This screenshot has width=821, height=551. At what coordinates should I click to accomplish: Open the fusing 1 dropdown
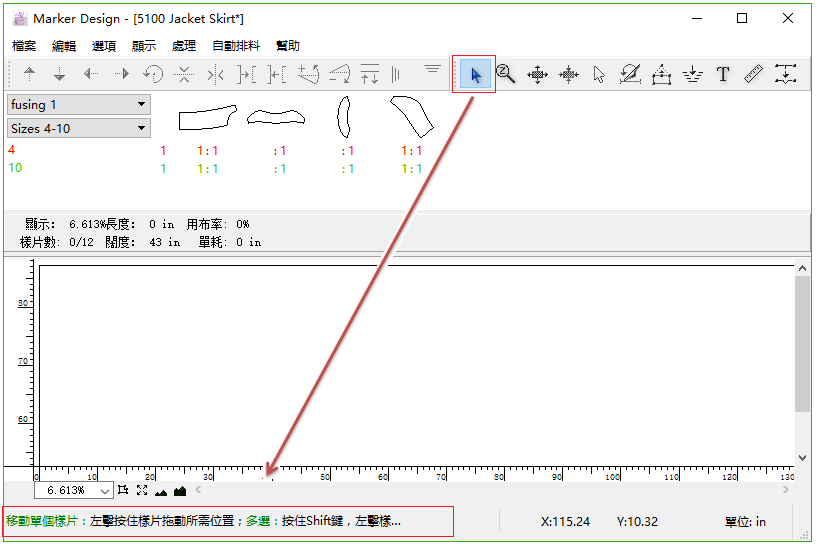click(78, 104)
